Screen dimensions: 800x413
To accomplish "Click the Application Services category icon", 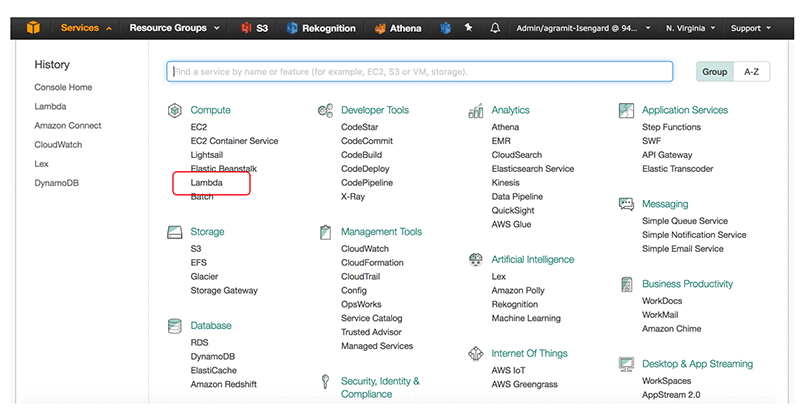I will [626, 110].
